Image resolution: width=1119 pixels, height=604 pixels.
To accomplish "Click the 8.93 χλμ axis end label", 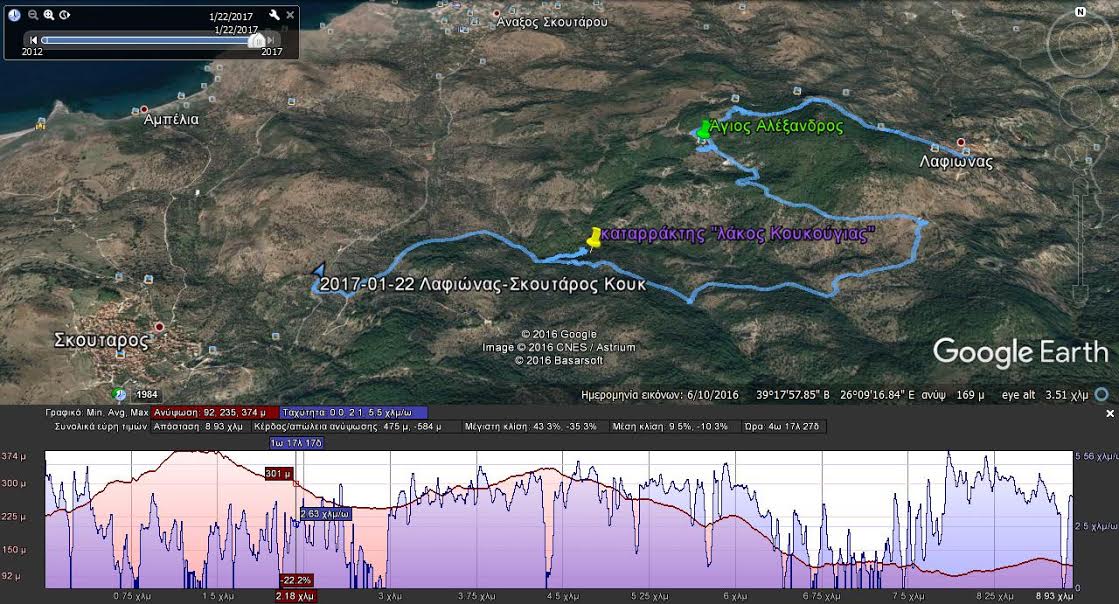I will [x=1054, y=595].
